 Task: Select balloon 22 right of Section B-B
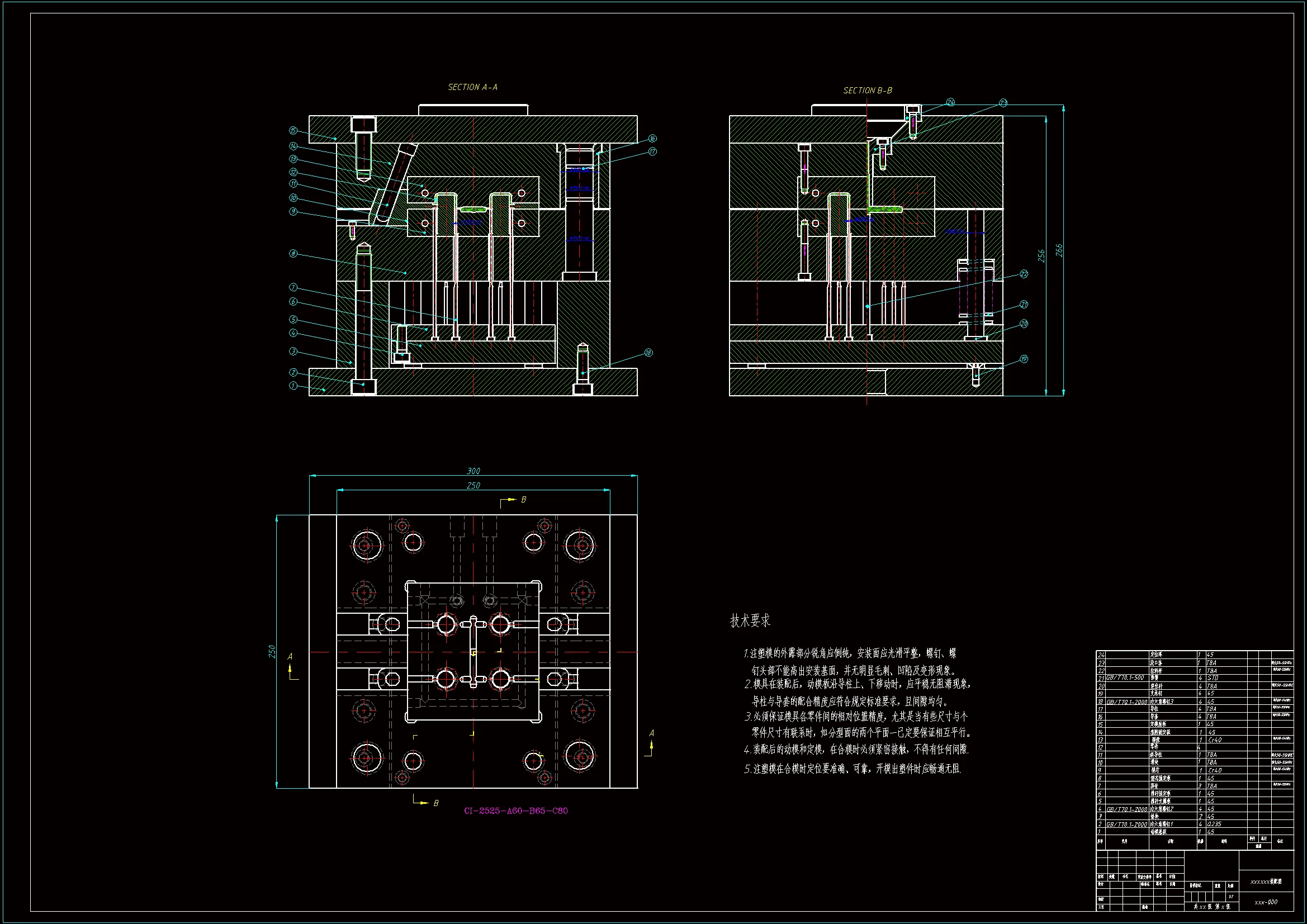click(x=1024, y=274)
